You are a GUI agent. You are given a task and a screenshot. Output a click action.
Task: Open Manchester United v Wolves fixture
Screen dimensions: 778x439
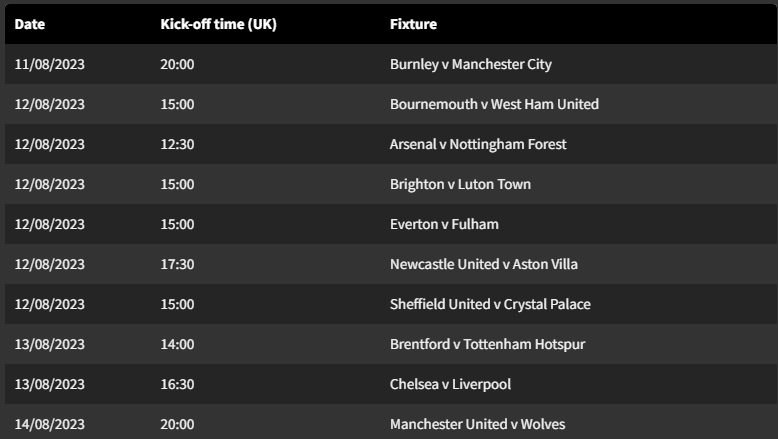[x=484, y=424]
